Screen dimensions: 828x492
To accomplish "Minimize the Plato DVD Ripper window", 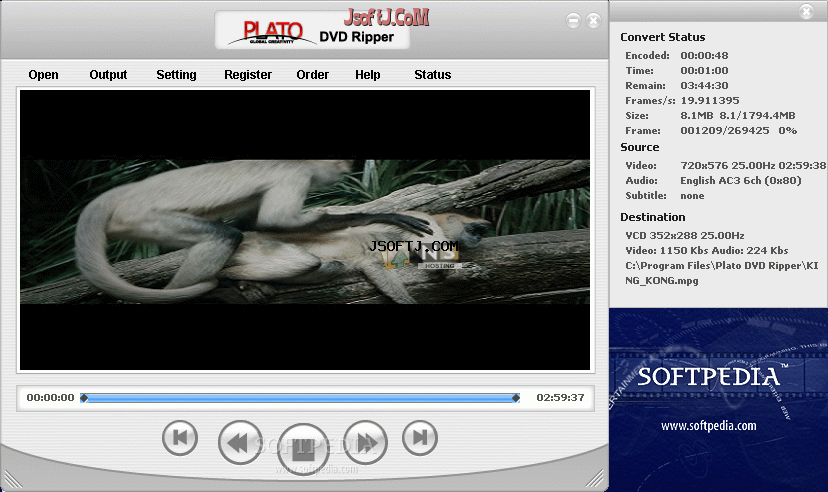I will 573,21.
